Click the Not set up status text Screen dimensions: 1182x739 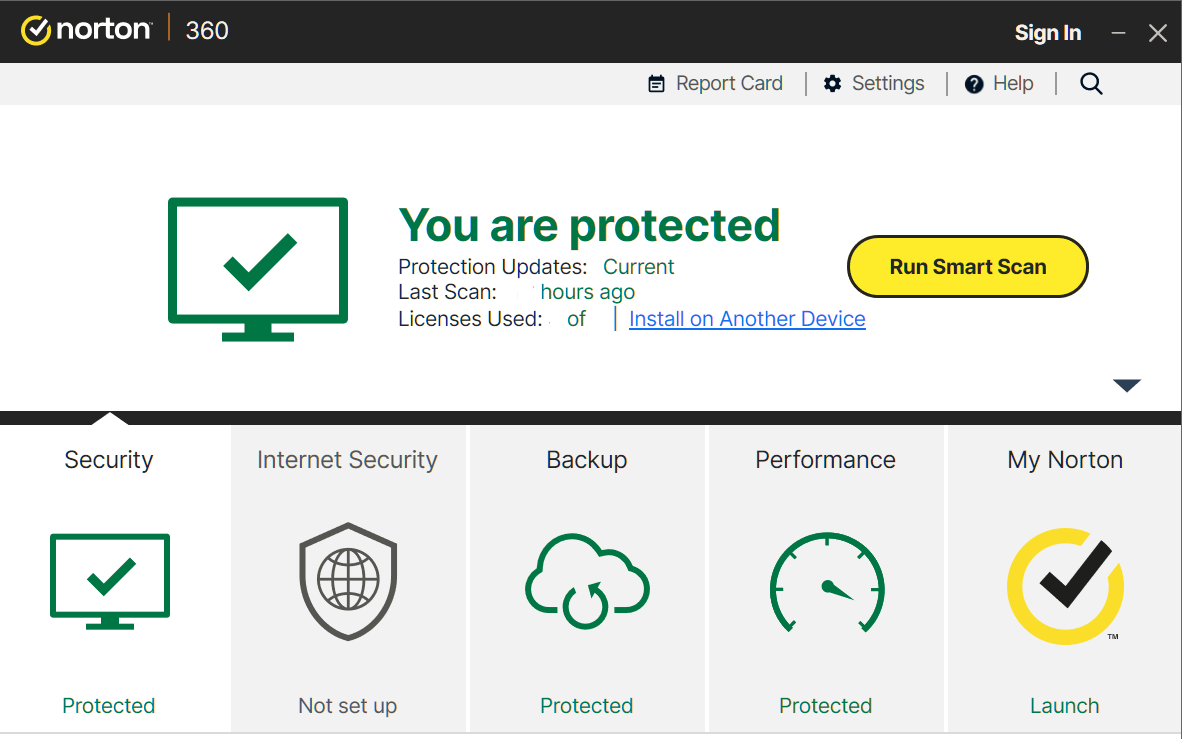347,706
